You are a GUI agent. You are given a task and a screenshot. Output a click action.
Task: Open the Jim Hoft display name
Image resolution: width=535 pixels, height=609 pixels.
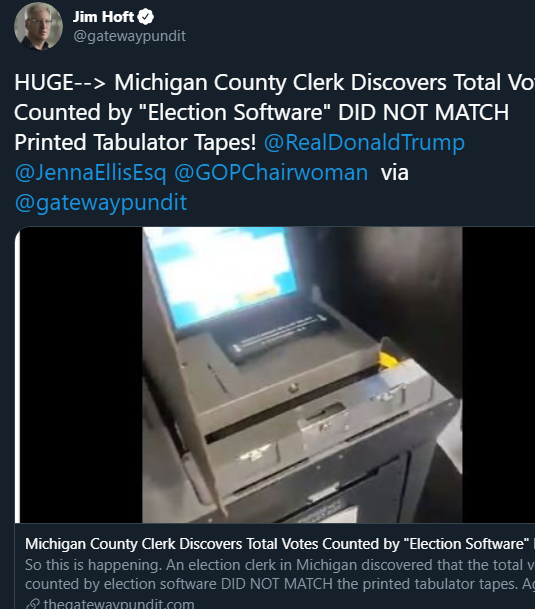point(103,17)
